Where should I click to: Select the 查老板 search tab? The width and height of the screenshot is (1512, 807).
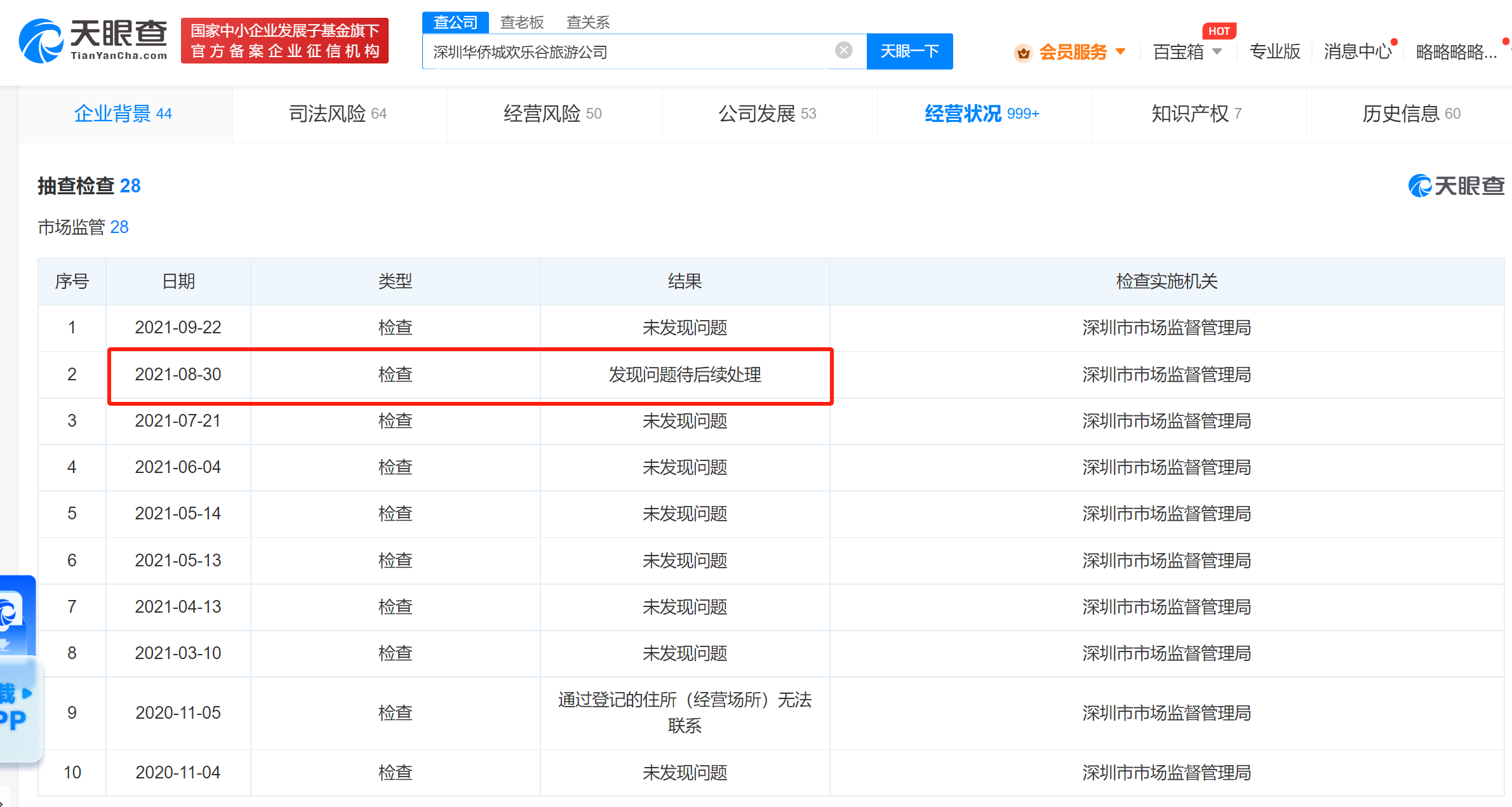click(x=522, y=22)
